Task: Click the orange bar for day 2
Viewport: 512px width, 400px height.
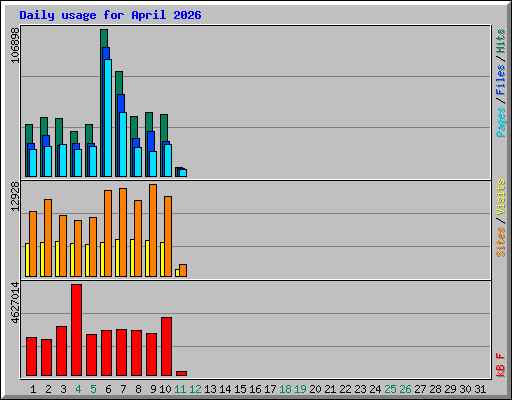Action: click(x=48, y=238)
